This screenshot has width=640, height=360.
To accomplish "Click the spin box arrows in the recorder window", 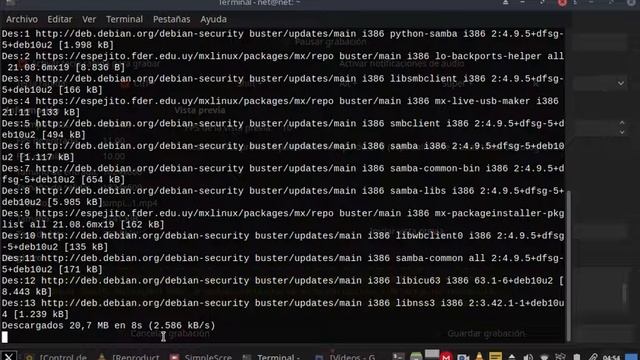I will (x=622, y=127).
